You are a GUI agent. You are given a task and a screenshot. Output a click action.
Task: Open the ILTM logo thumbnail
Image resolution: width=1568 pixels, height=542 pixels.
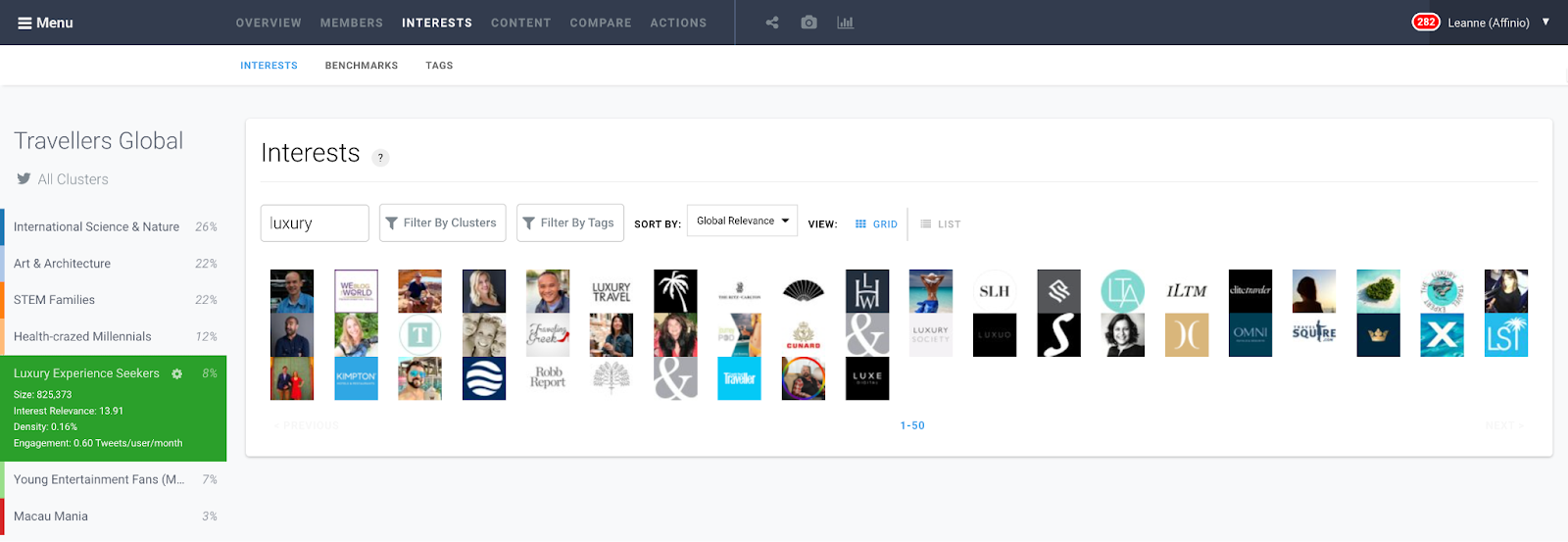coord(1187,291)
